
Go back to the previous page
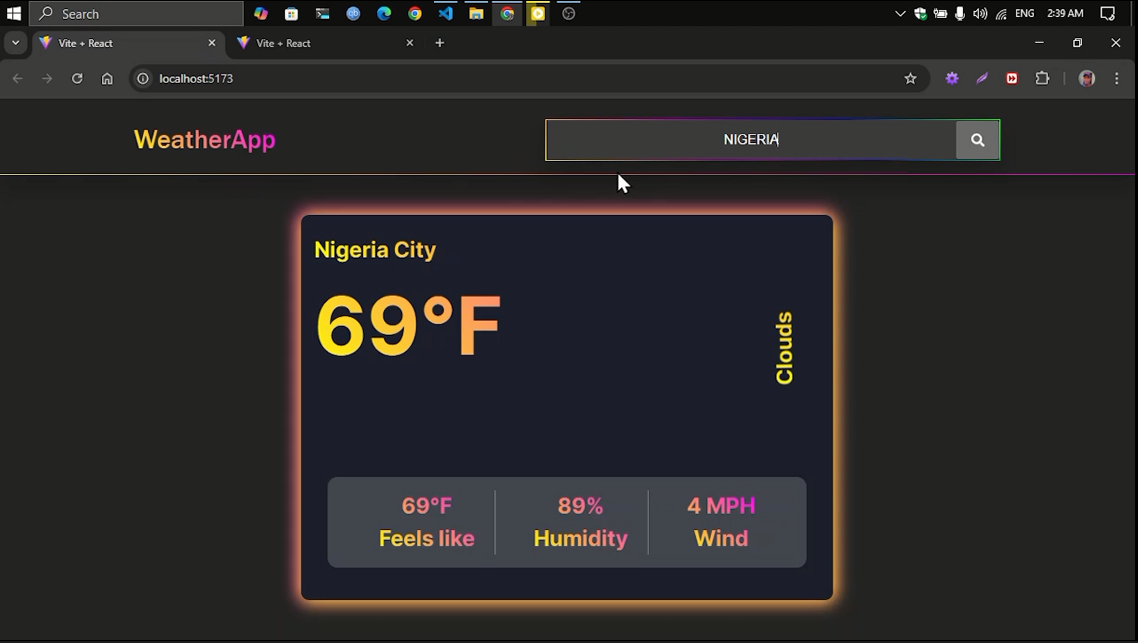17,78
